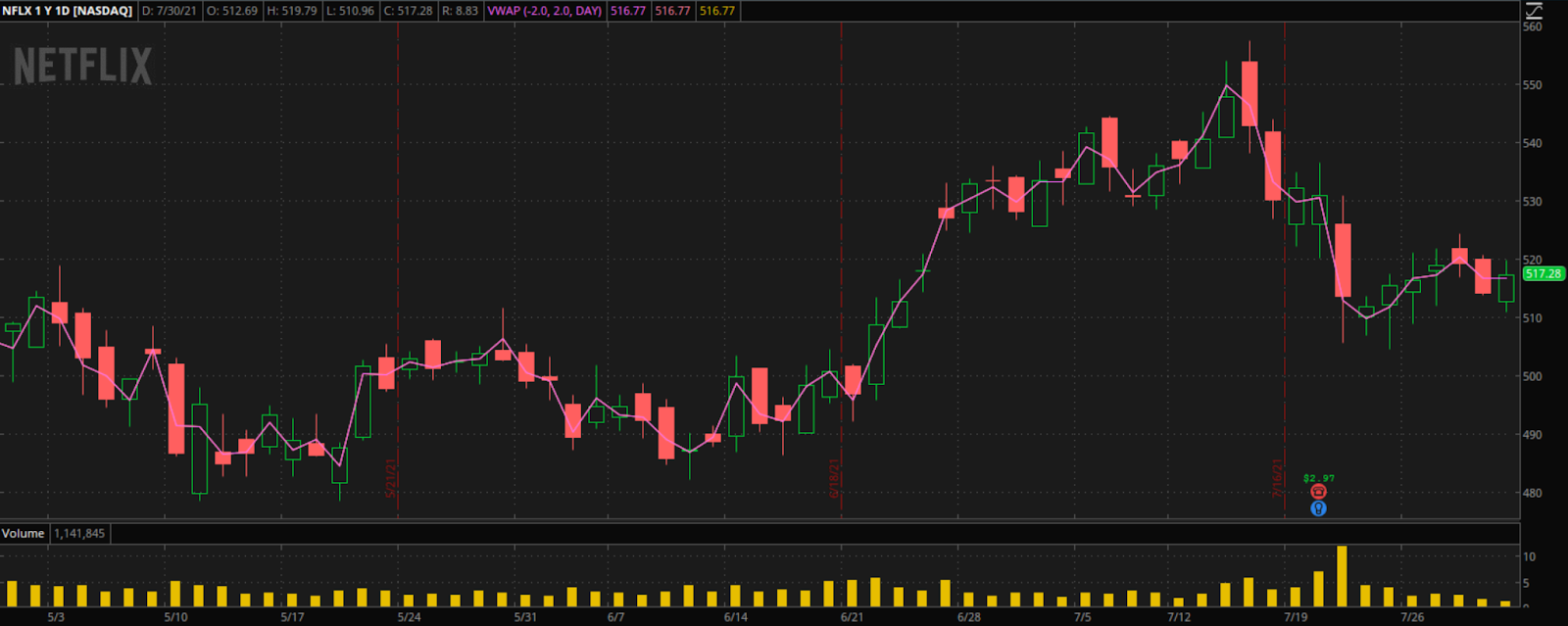The width and height of the screenshot is (1568, 626).
Task: Click the 5 label on the volume axis
Action: [x=1526, y=584]
